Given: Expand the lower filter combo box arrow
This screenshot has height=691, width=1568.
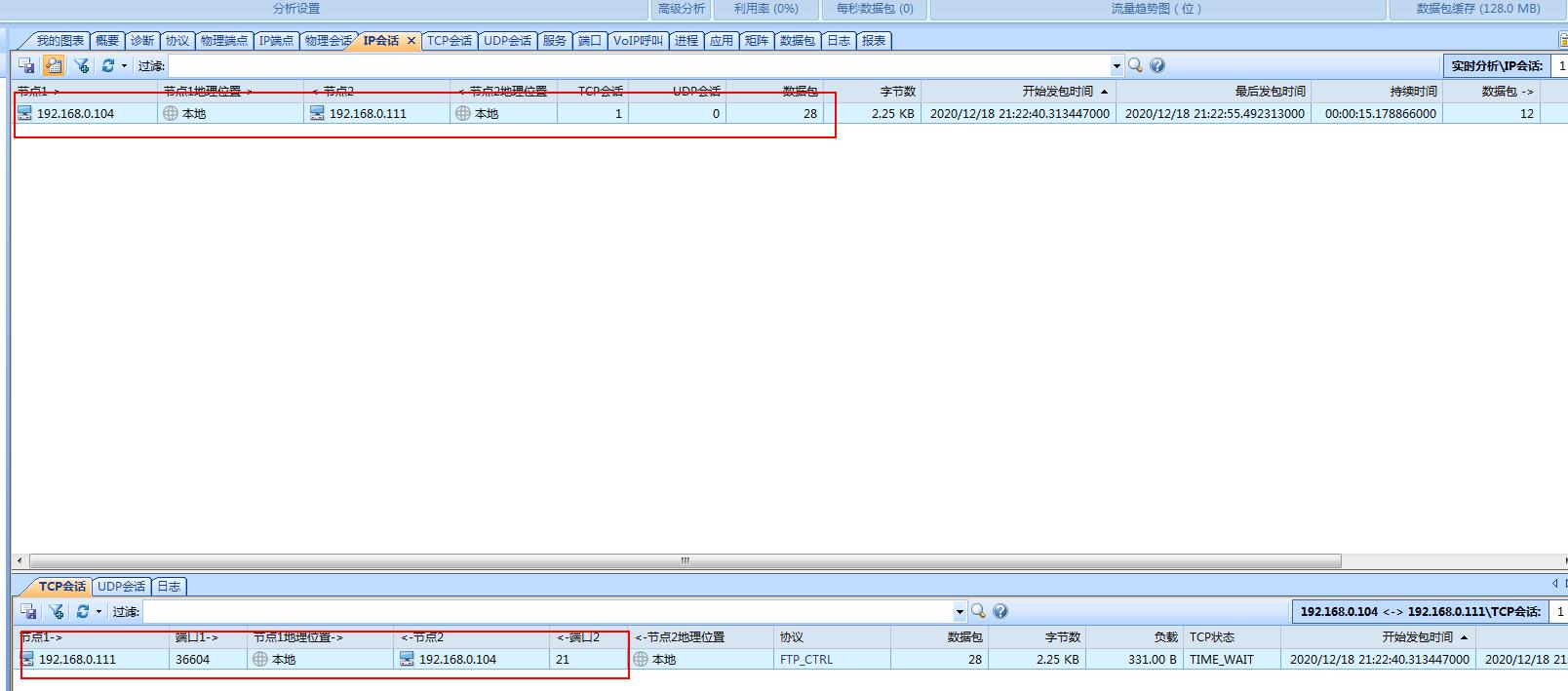Looking at the screenshot, I should [960, 612].
